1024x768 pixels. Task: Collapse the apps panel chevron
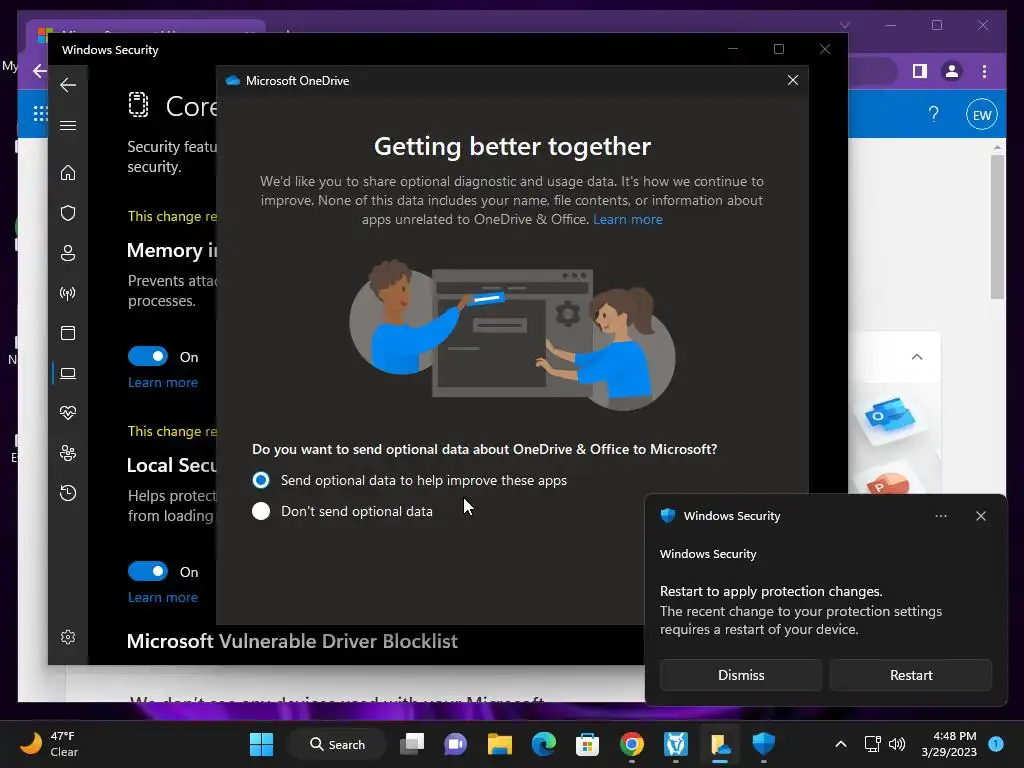tap(917, 357)
